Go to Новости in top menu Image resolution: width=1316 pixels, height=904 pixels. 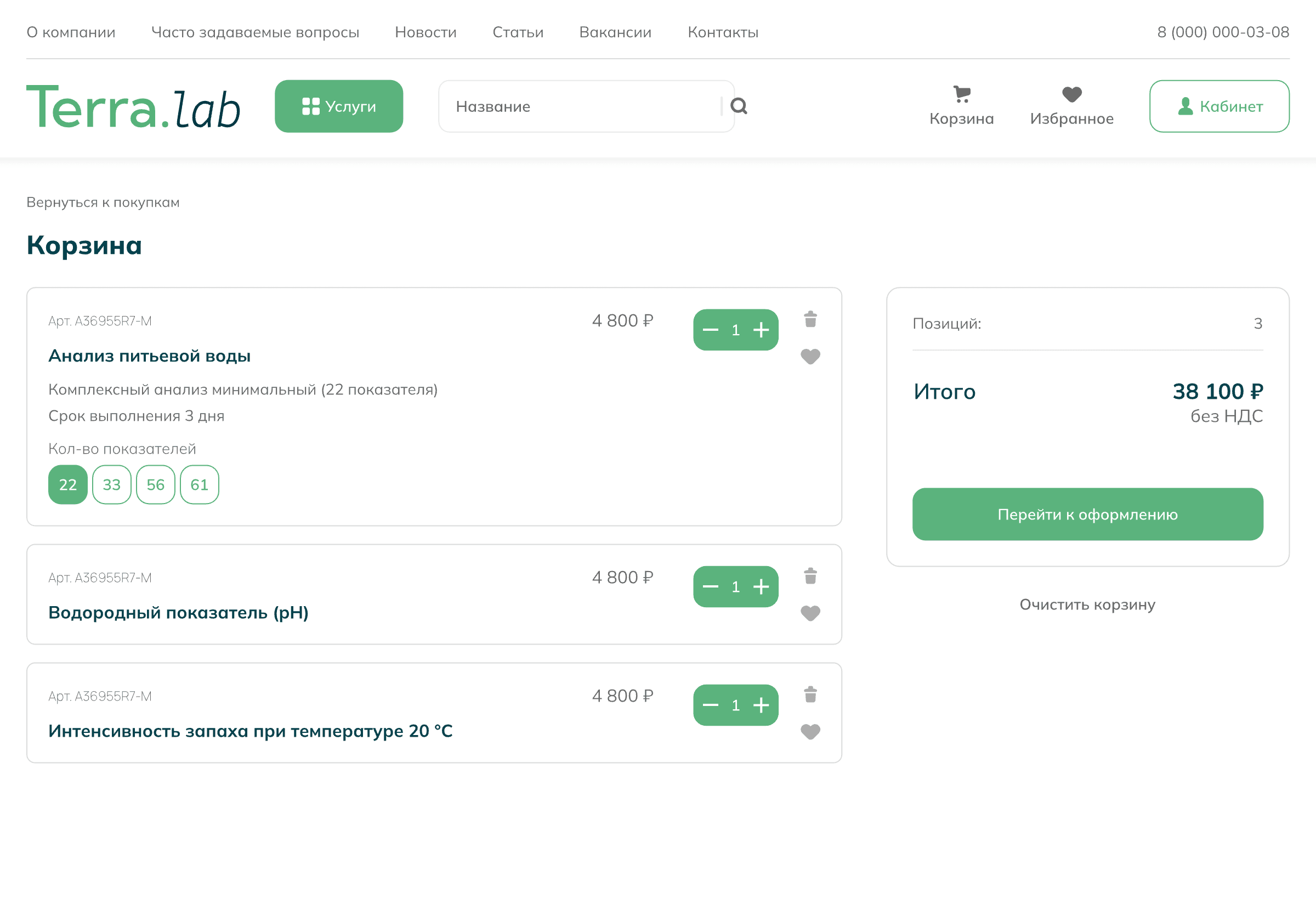(x=426, y=32)
